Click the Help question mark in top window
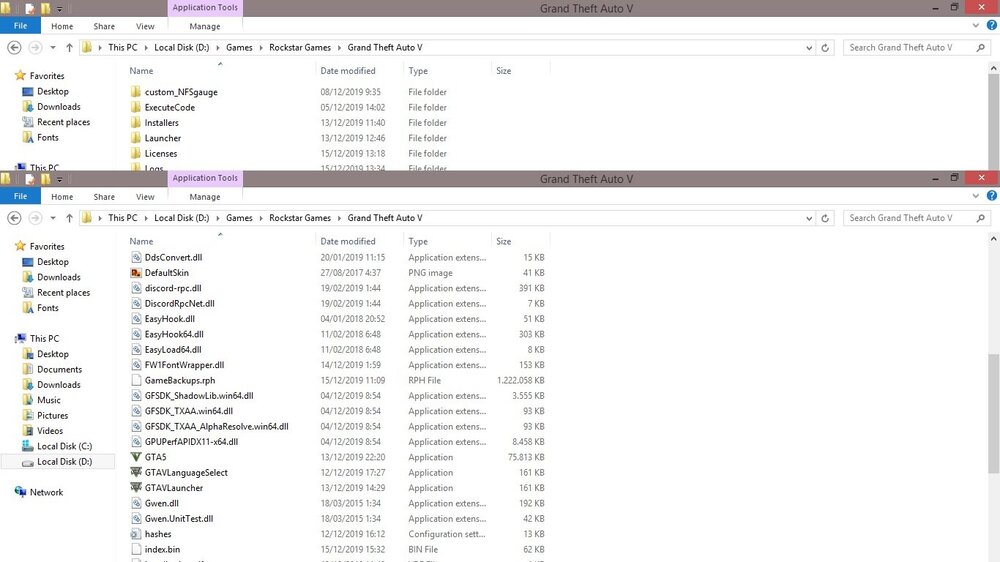Image resolution: width=1000 pixels, height=562 pixels. pos(992,26)
